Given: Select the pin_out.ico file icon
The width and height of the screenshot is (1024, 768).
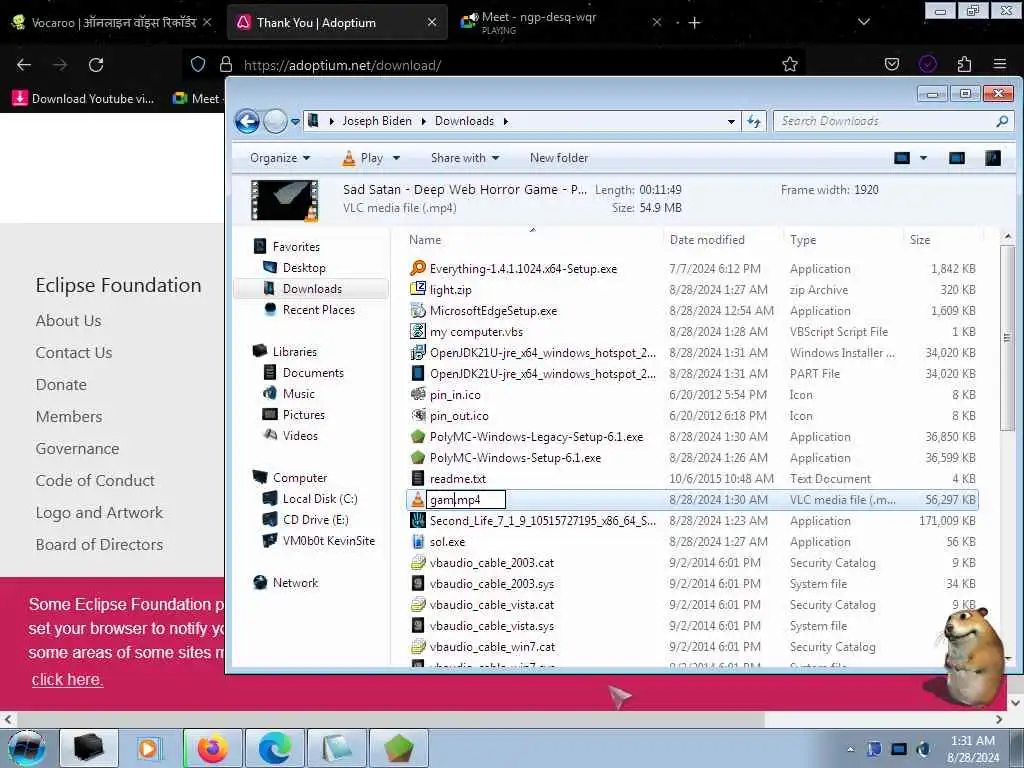Looking at the screenshot, I should tap(418, 415).
